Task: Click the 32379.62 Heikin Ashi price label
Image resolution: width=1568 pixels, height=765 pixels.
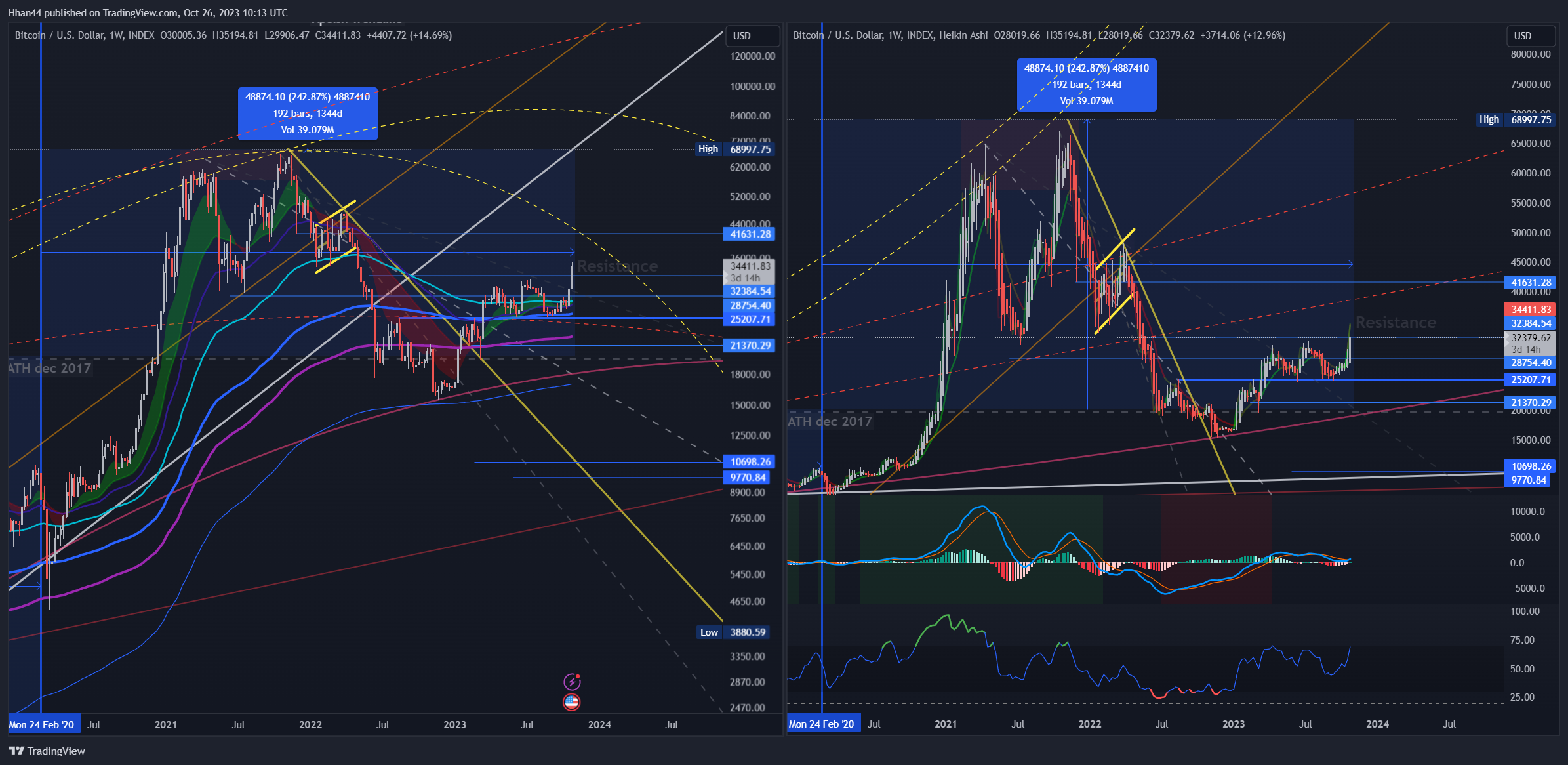Action: pyautogui.click(x=1530, y=338)
